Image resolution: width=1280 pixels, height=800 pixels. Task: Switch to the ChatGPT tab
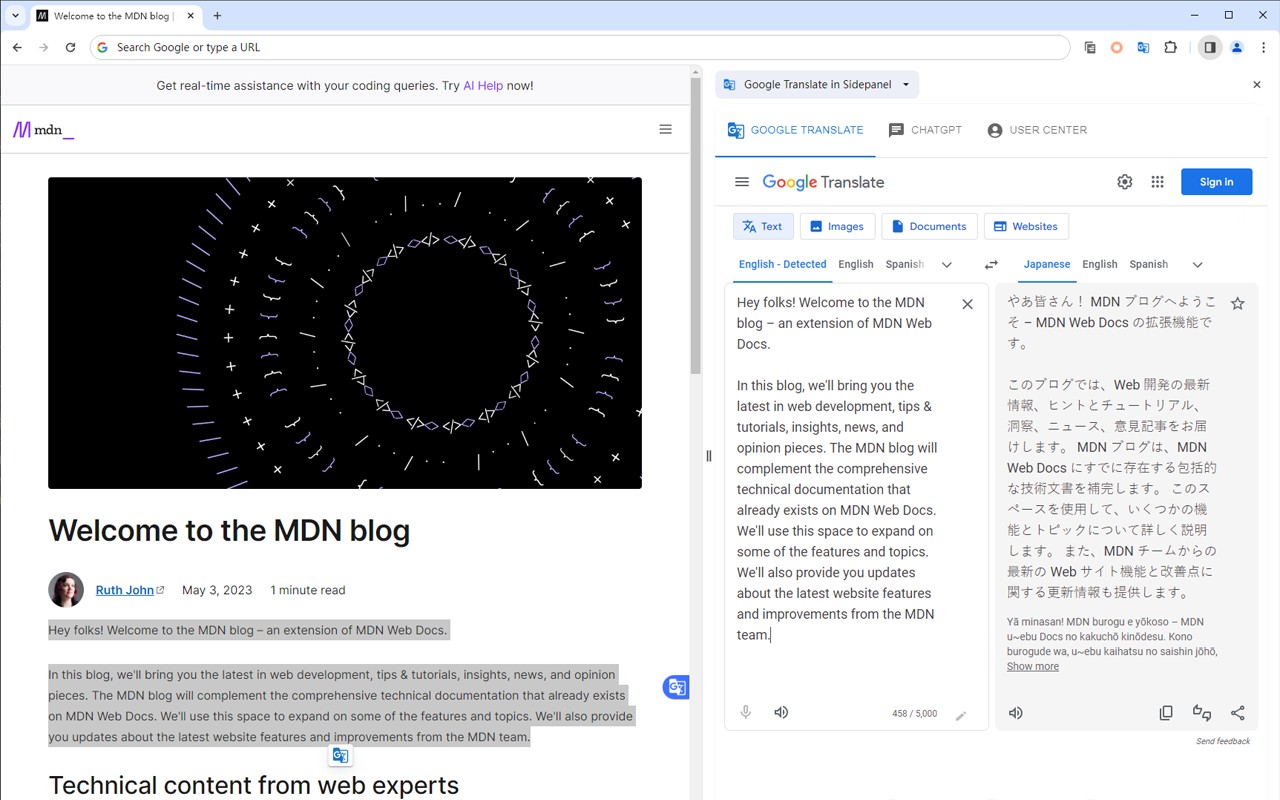(925, 130)
